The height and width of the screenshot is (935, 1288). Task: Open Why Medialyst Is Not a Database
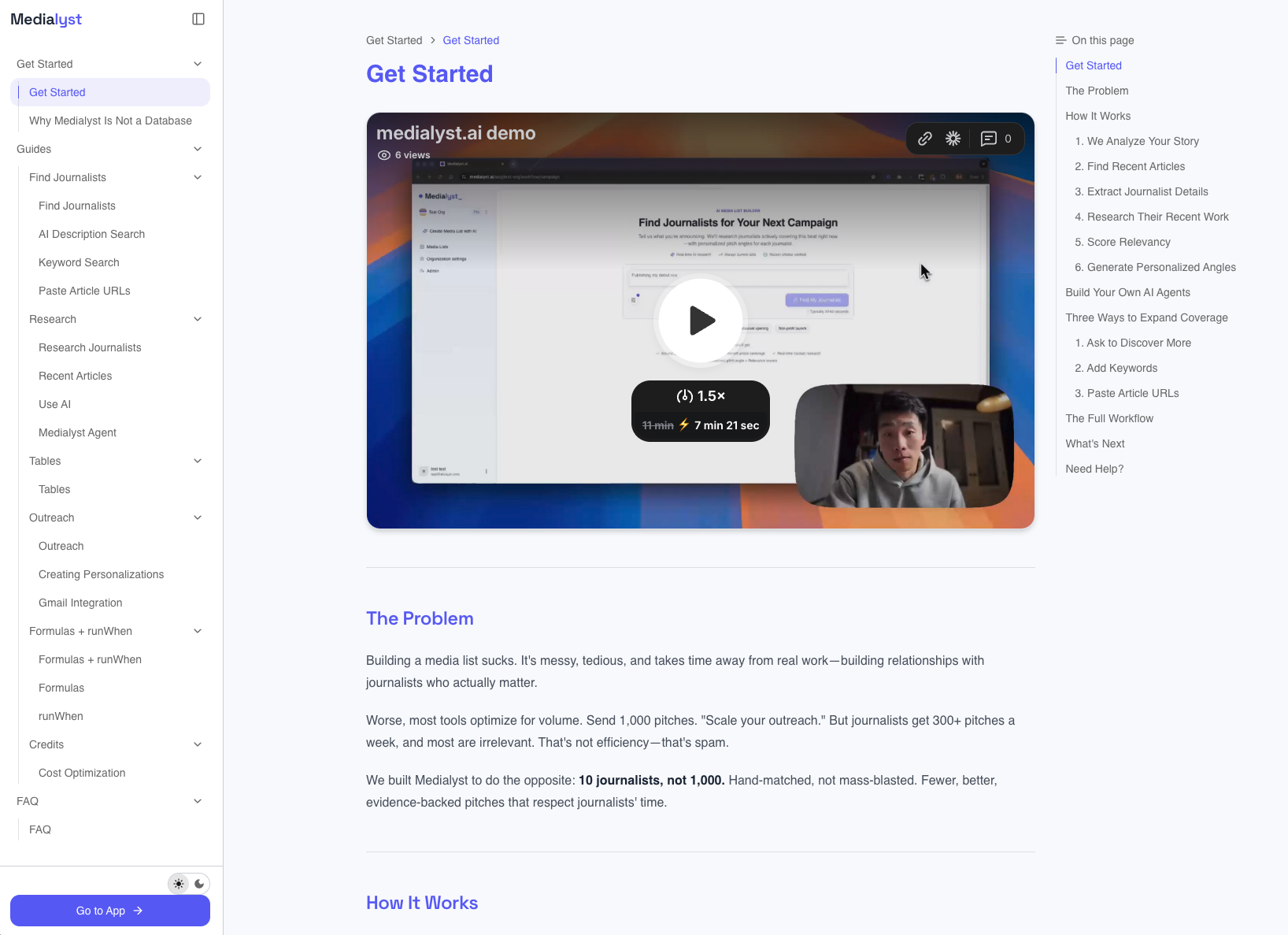(110, 121)
